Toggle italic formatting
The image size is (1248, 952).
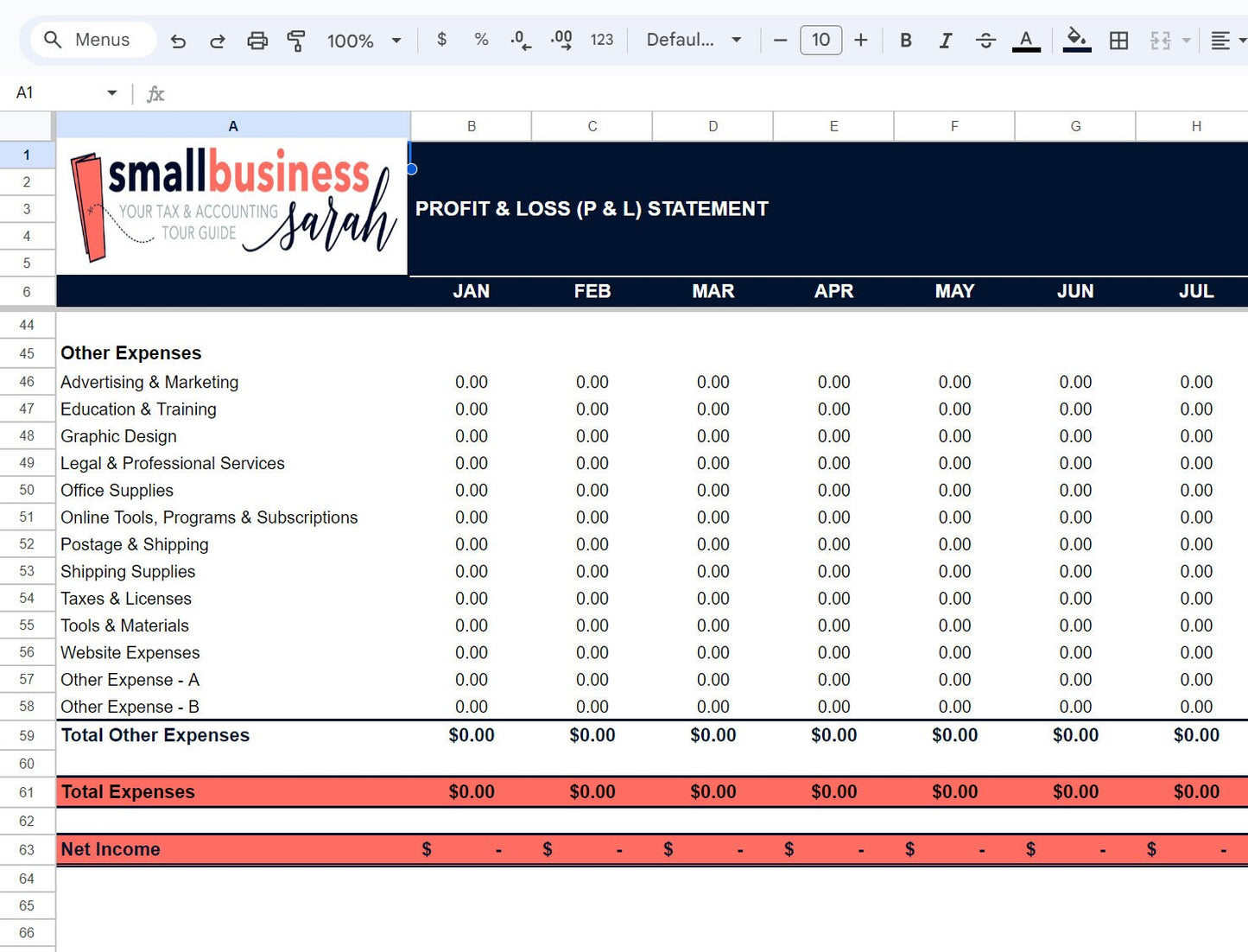(945, 40)
